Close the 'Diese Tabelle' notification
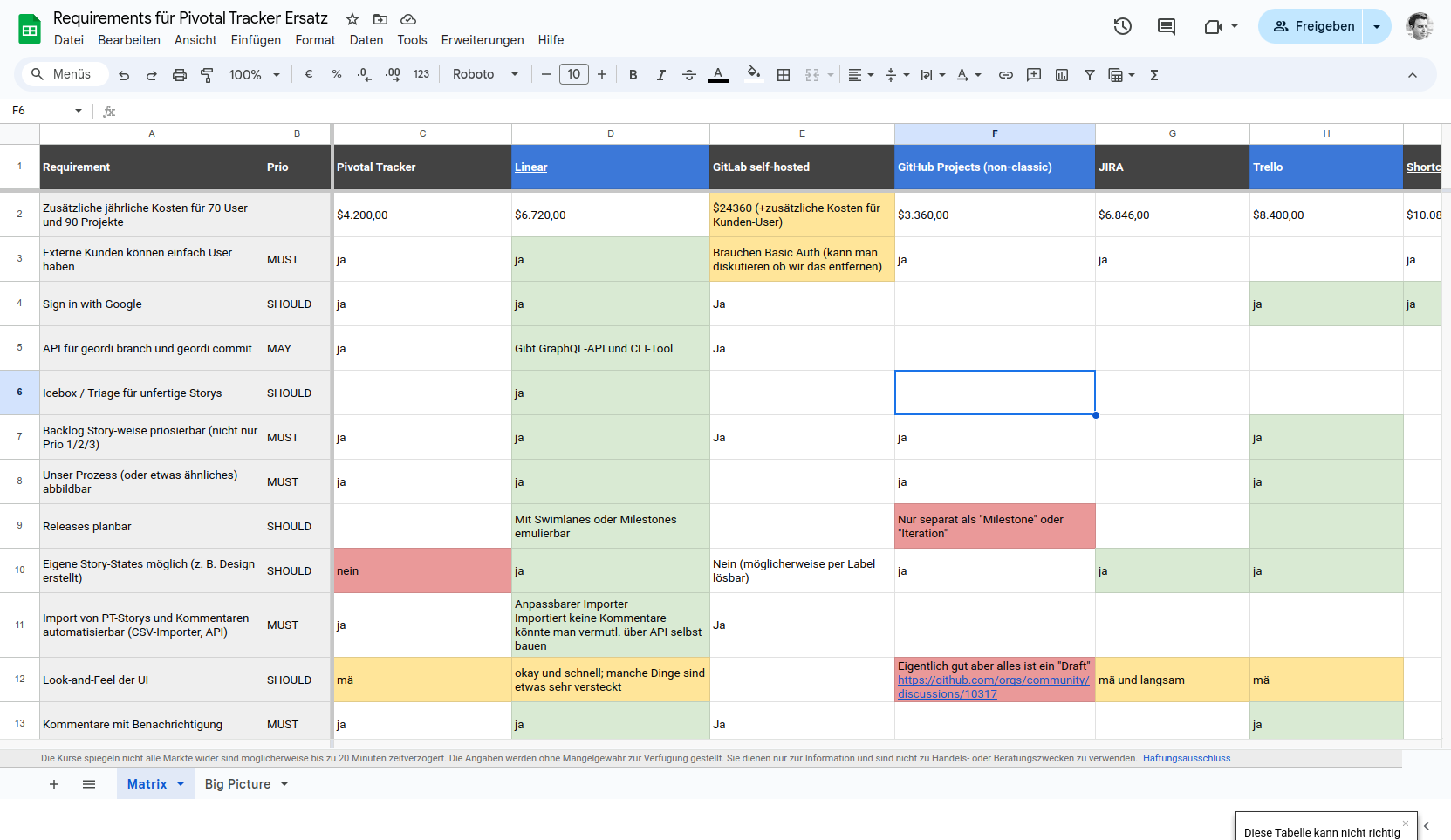This screenshot has width=1451, height=840. tap(1406, 823)
